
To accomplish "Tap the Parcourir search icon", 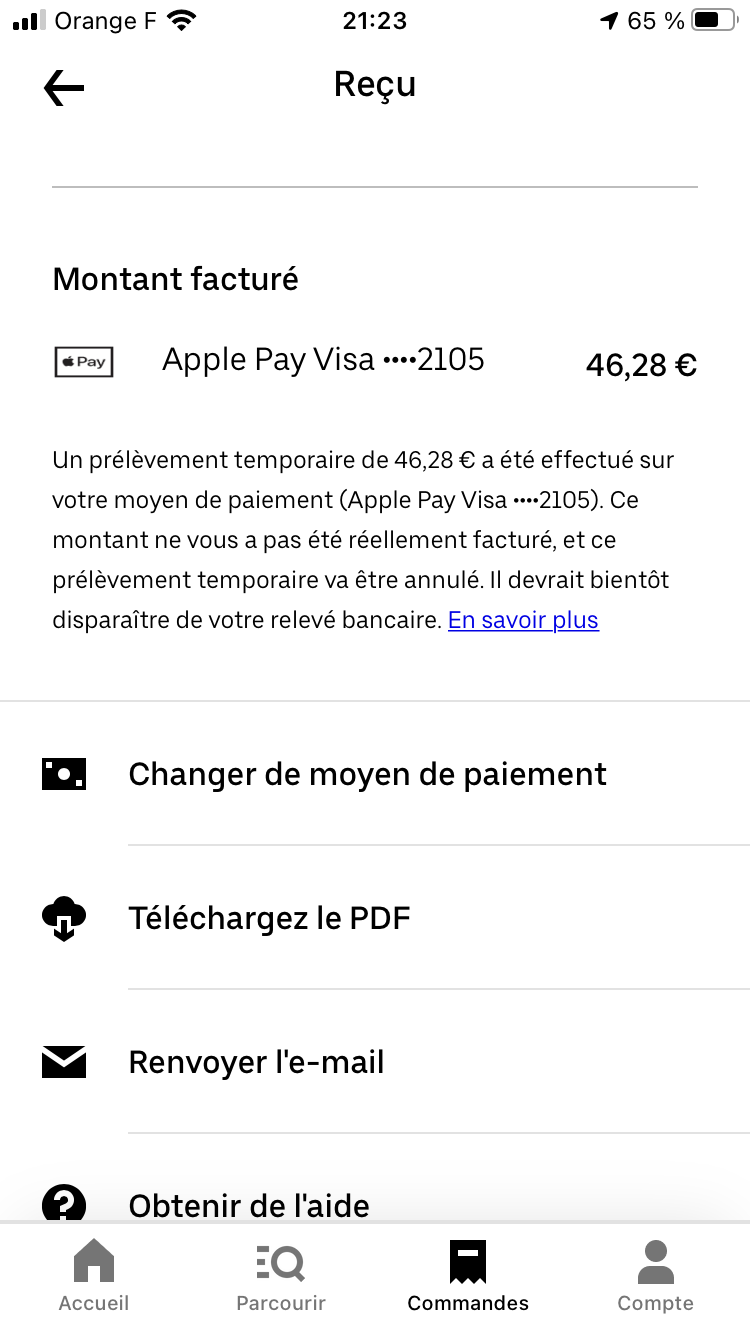I will coord(280,1263).
